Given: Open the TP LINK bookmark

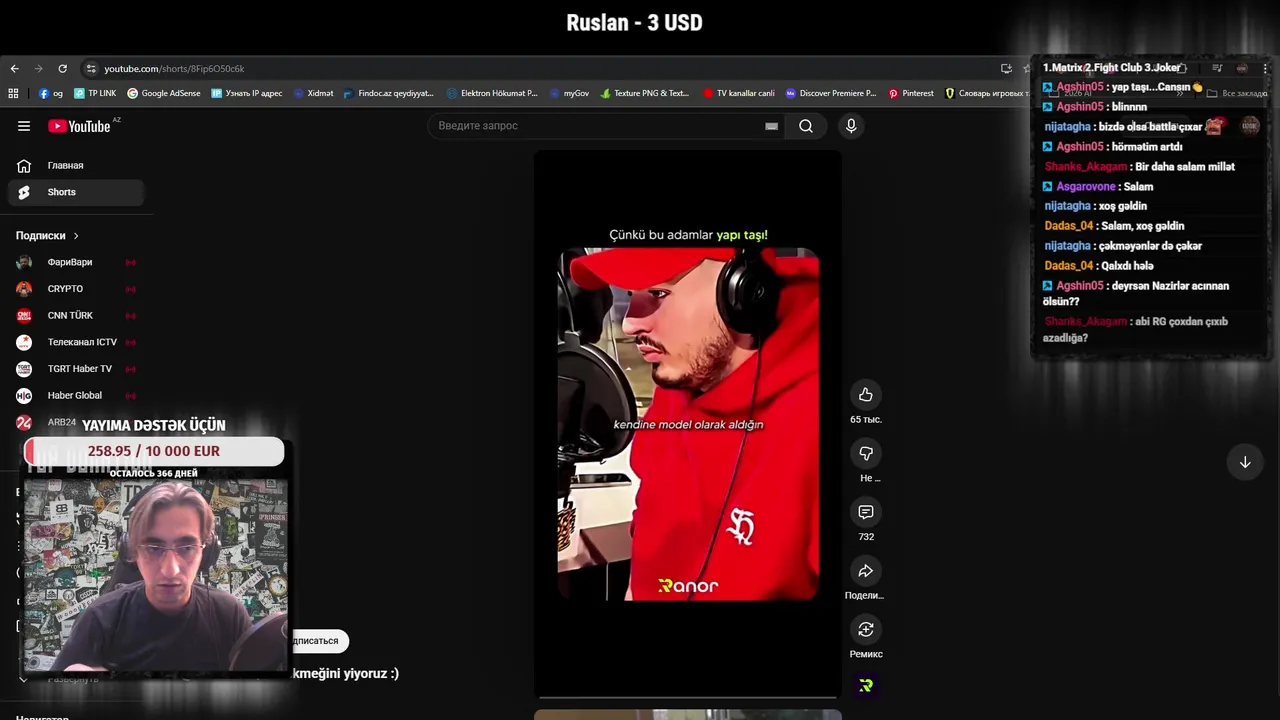Looking at the screenshot, I should [x=95, y=93].
